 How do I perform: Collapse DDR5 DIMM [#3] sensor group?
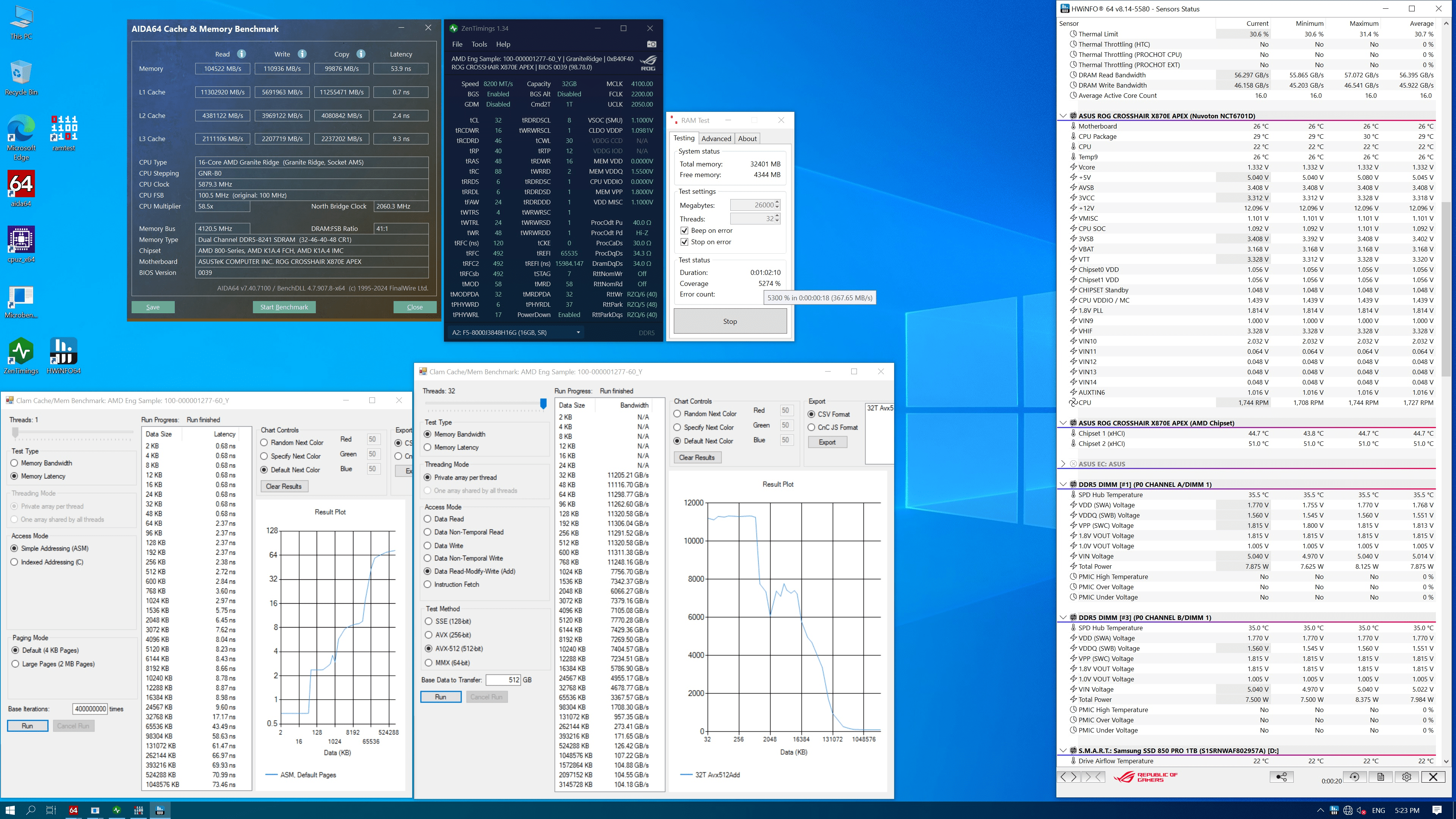(1062, 618)
